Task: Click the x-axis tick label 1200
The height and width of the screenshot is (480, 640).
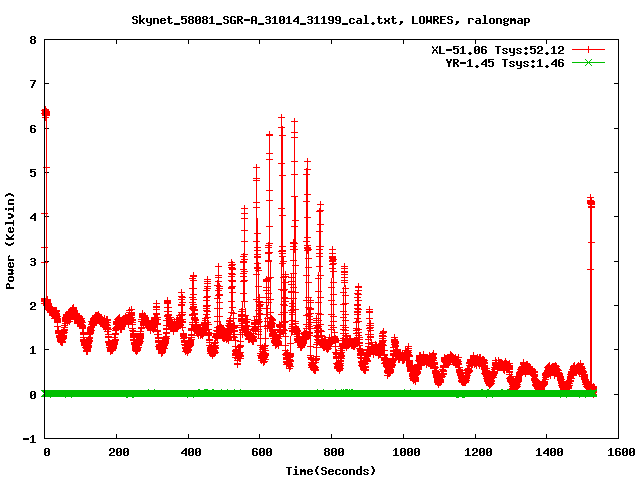Action: pos(478,452)
